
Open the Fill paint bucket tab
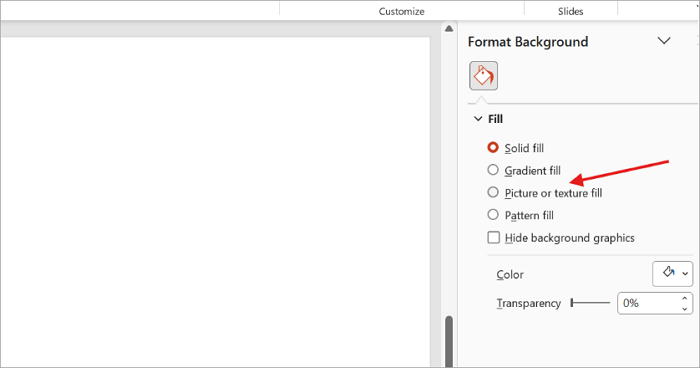(x=483, y=76)
